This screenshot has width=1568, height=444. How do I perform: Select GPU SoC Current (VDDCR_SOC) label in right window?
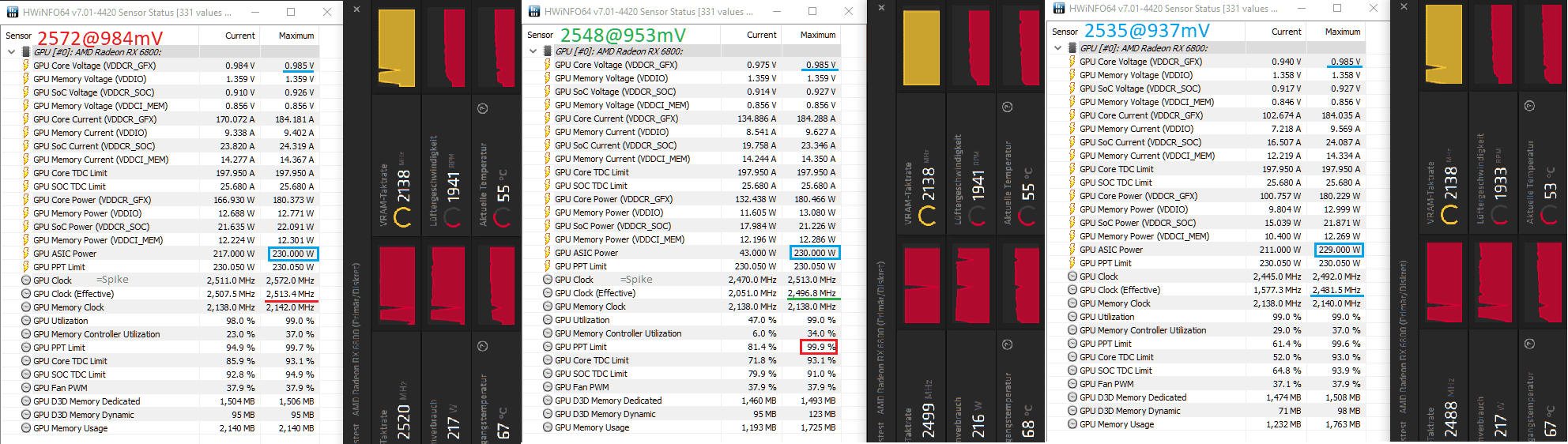[x=1140, y=142]
